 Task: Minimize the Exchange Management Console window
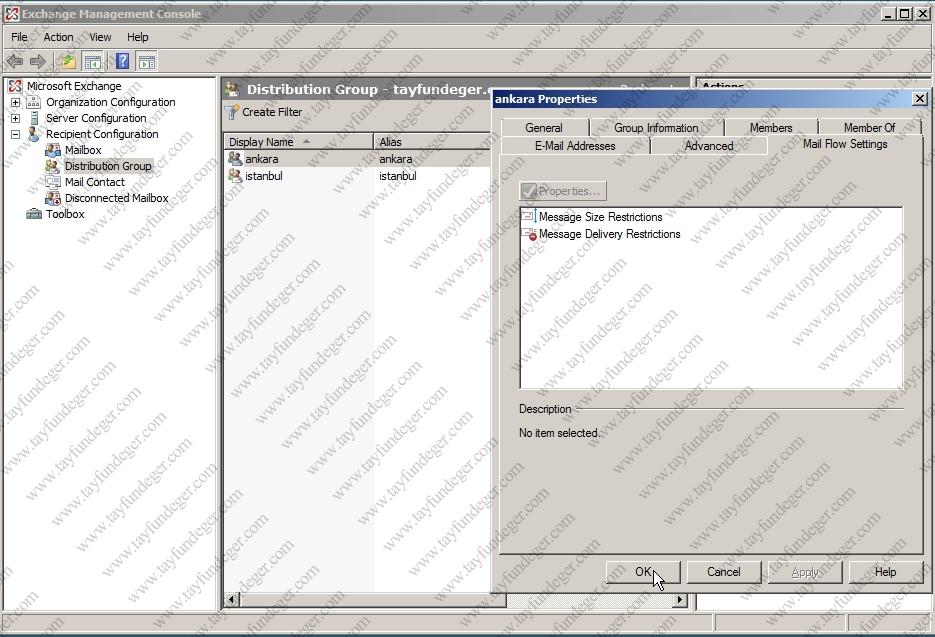889,13
